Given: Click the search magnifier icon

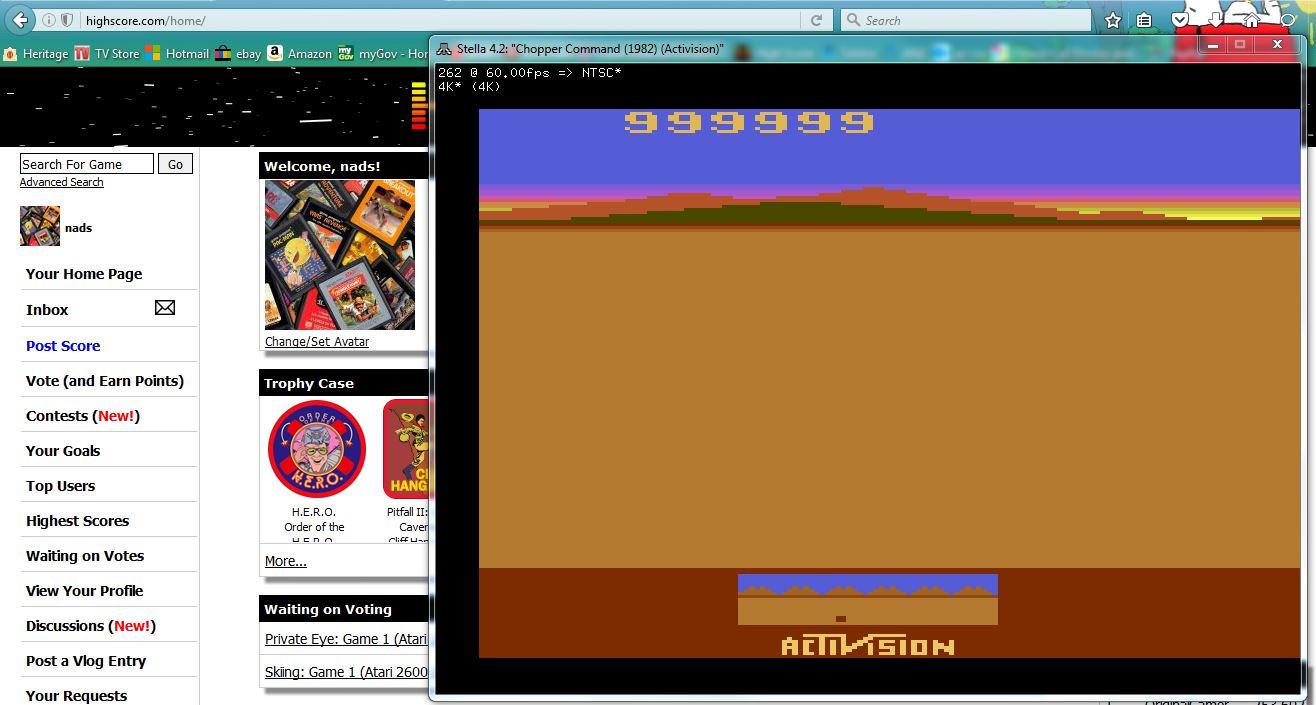Looking at the screenshot, I should (x=853, y=20).
